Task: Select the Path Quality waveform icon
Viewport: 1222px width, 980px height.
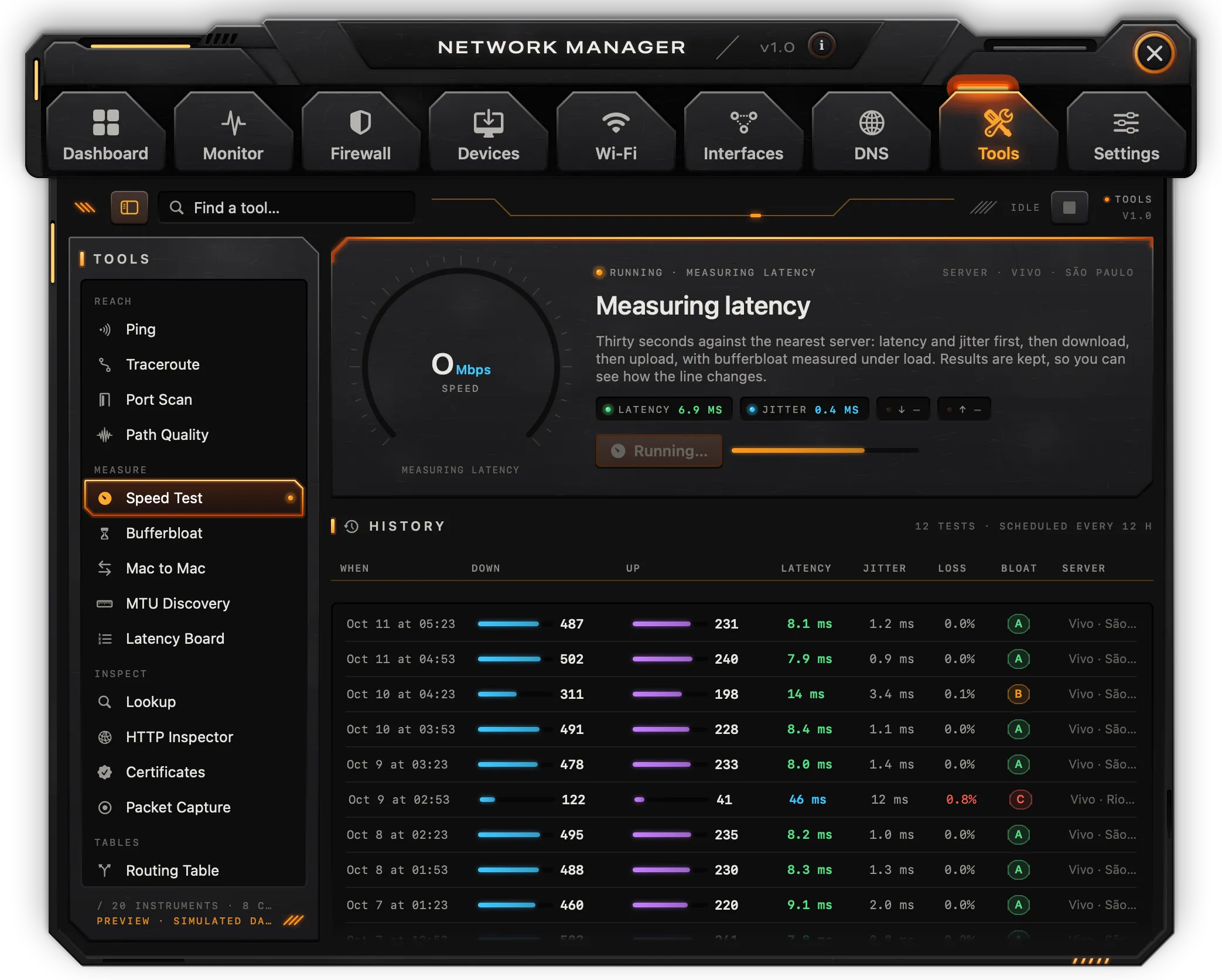Action: click(x=105, y=435)
